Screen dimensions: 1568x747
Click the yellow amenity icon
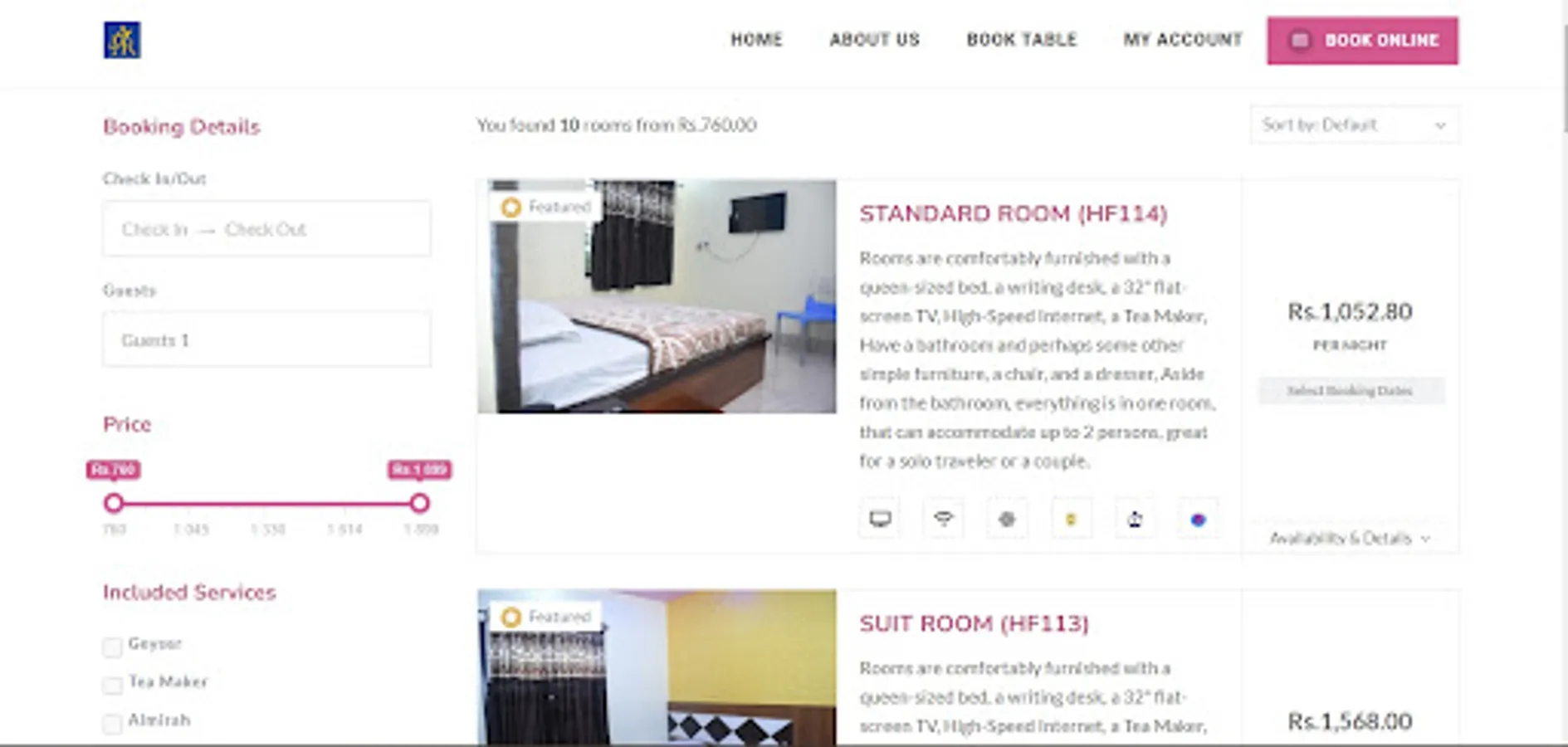[1071, 520]
